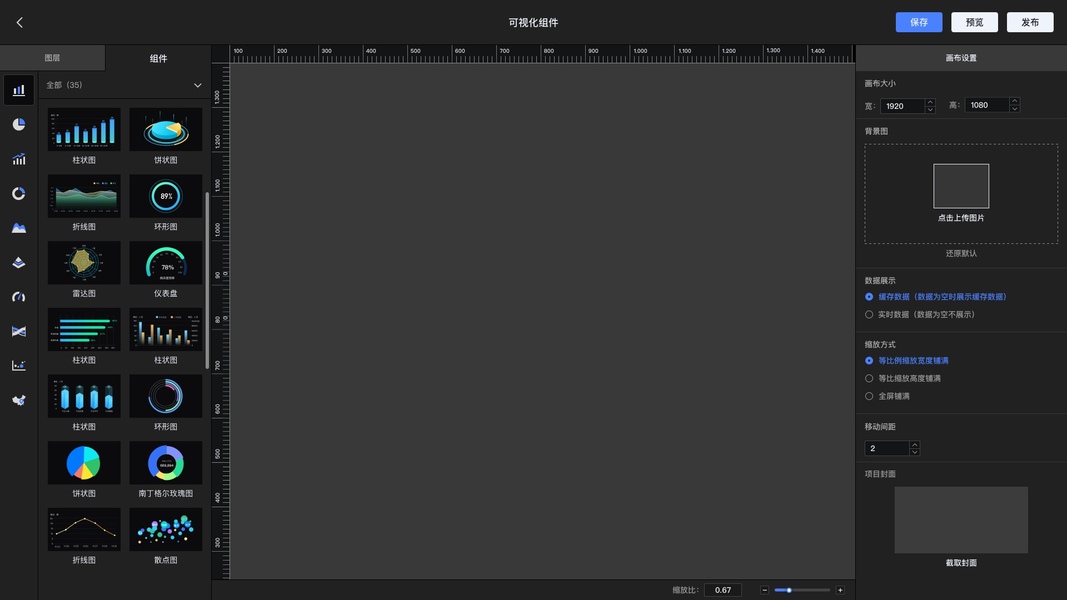Image resolution: width=1067 pixels, height=600 pixels.
Task: Add the horizontal green bars 柱状图 component
Action: click(x=84, y=329)
